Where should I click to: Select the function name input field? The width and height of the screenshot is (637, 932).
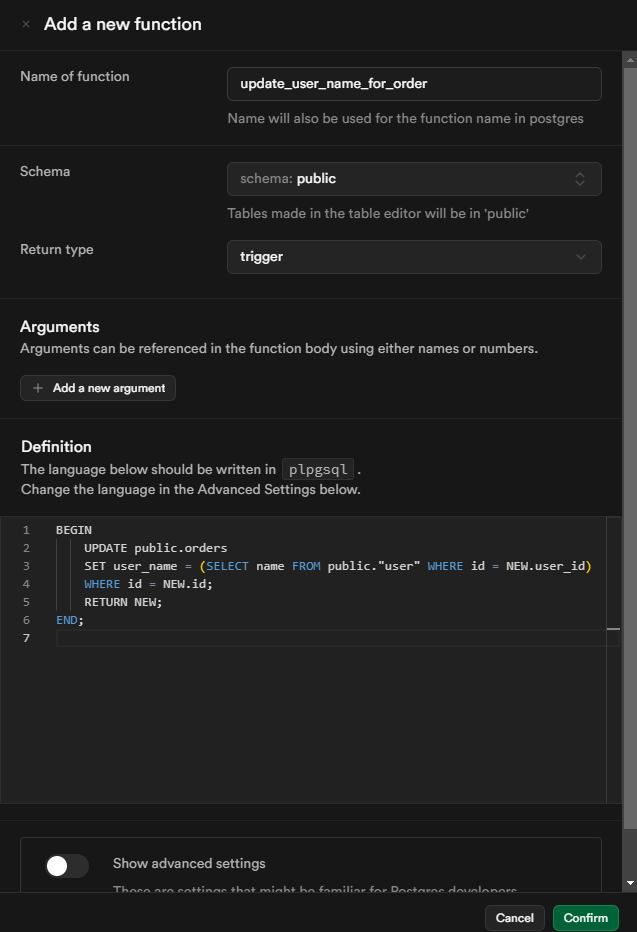click(x=414, y=83)
